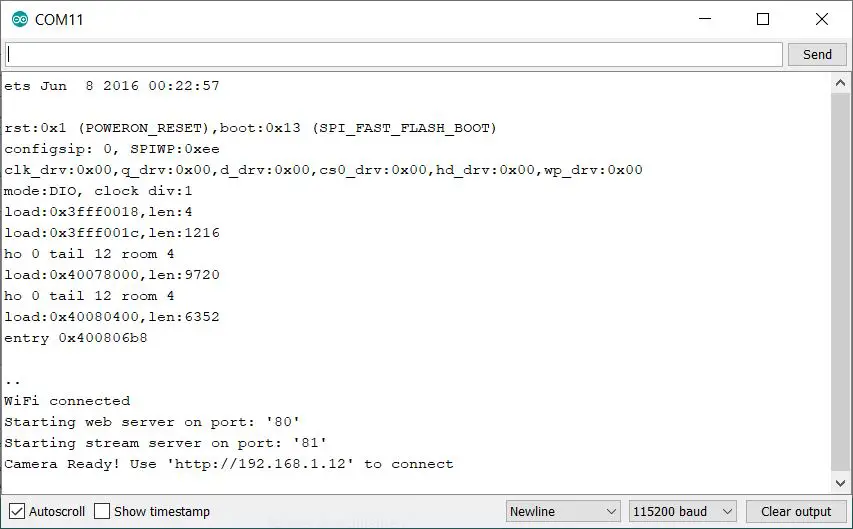Screen dimensions: 853x529
Task: Open the Newline line-ending dropdown
Action: tap(563, 512)
